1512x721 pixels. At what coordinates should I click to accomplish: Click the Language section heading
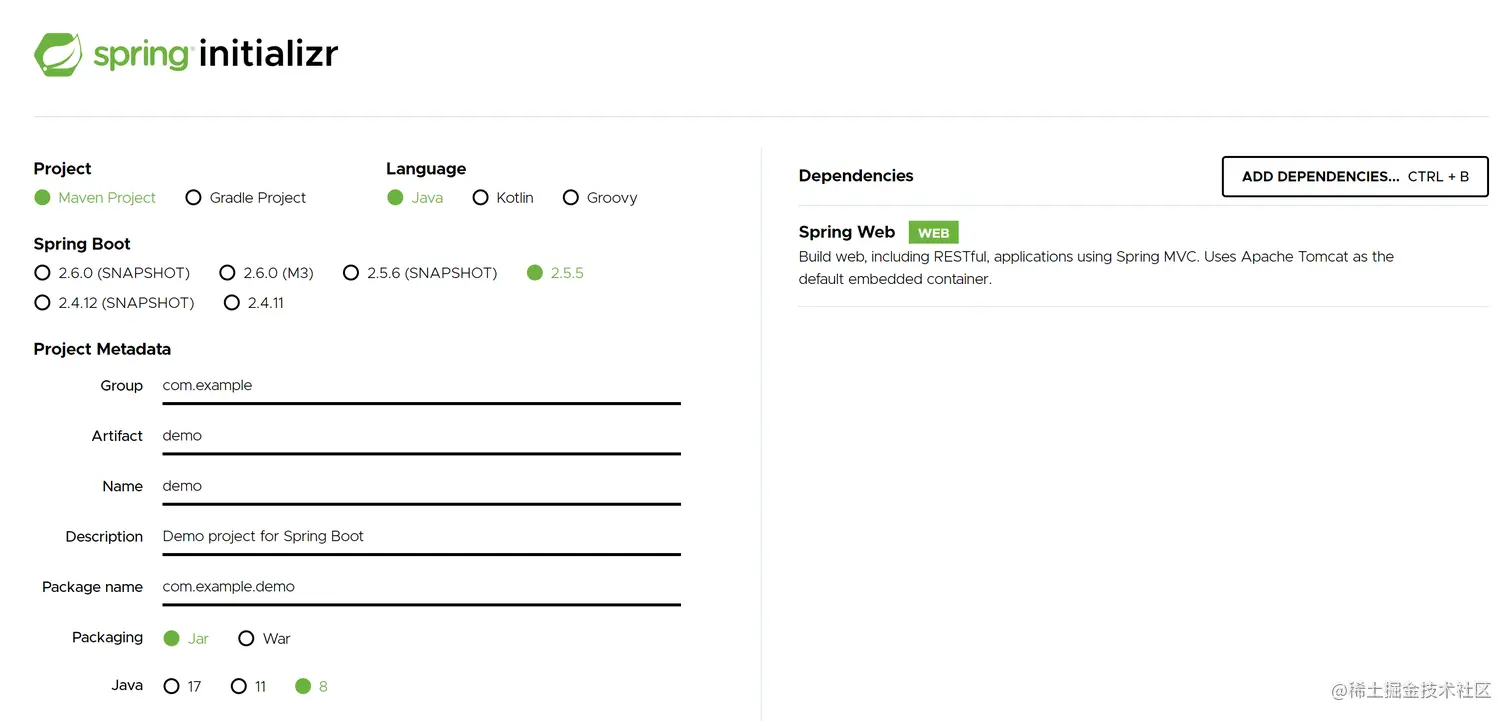click(x=426, y=169)
